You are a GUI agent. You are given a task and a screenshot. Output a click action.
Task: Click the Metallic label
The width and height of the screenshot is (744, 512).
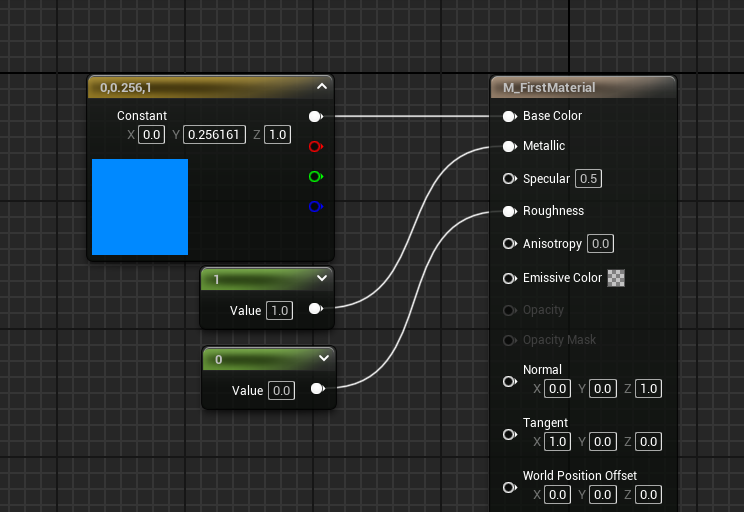(x=544, y=146)
